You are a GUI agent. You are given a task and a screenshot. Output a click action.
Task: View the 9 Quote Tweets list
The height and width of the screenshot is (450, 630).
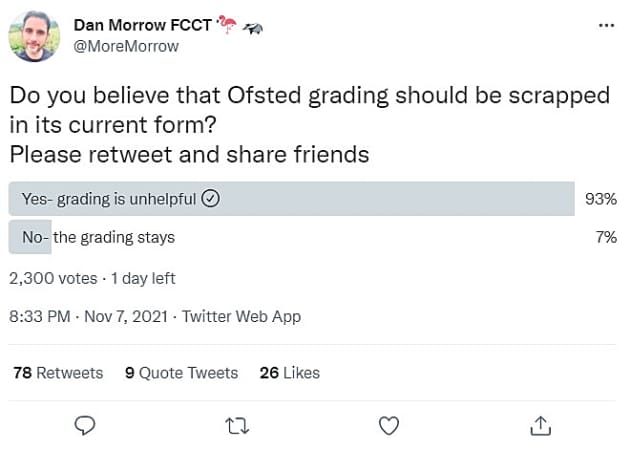(181, 373)
